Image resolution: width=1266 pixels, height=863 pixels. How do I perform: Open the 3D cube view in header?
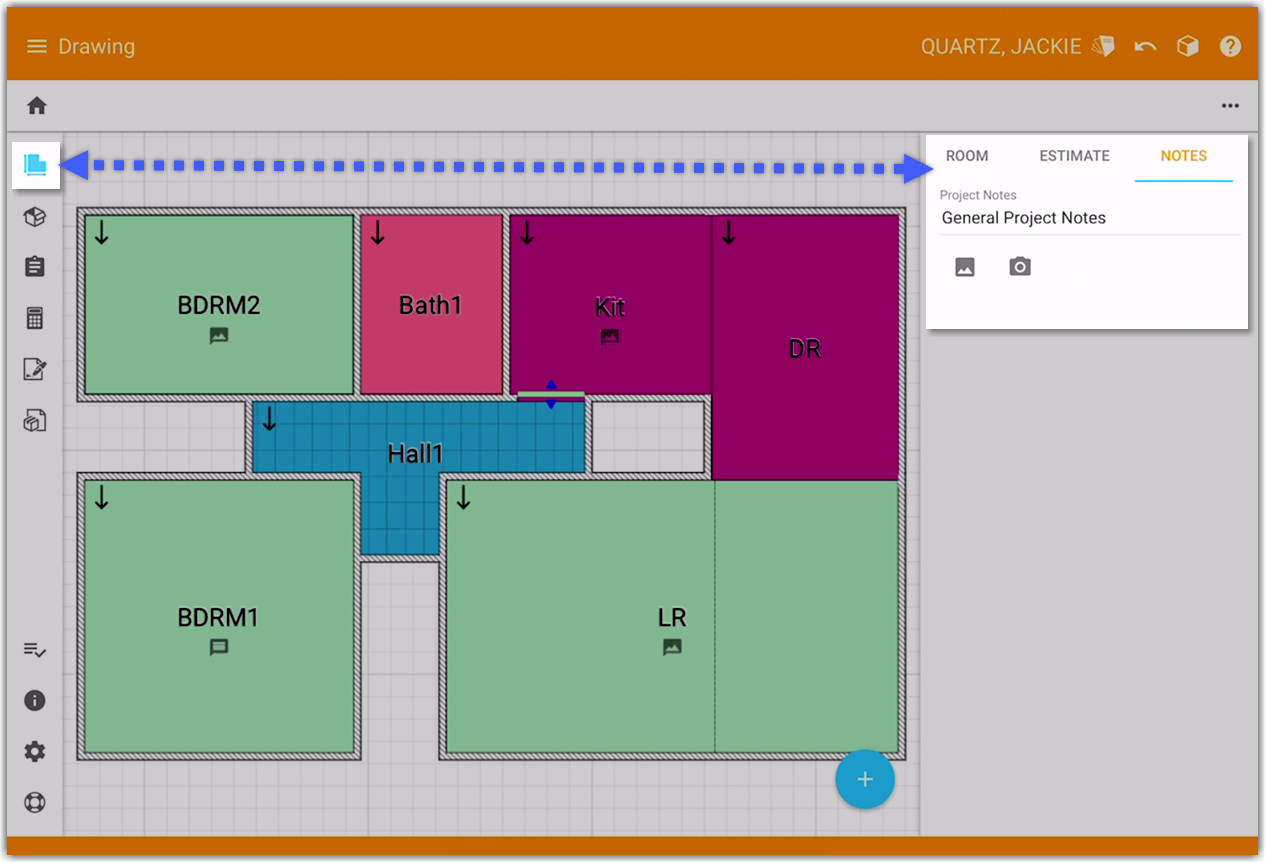1188,47
